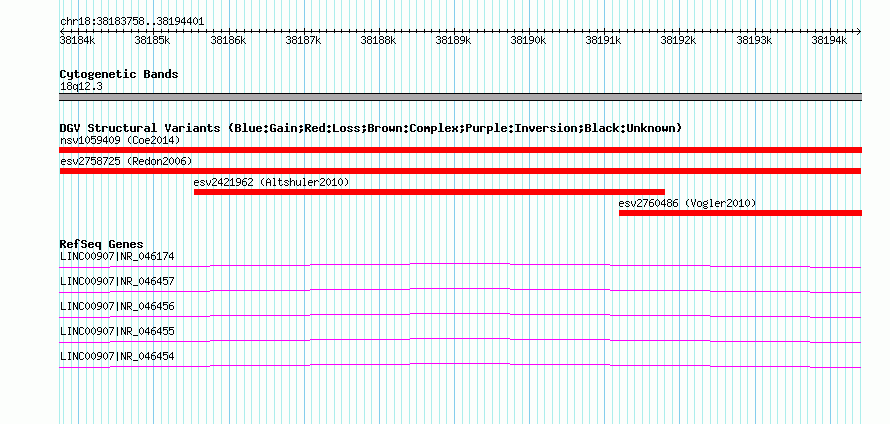Click the 38191k ruler tick label
Screen dimensions: 890x424
604,40
